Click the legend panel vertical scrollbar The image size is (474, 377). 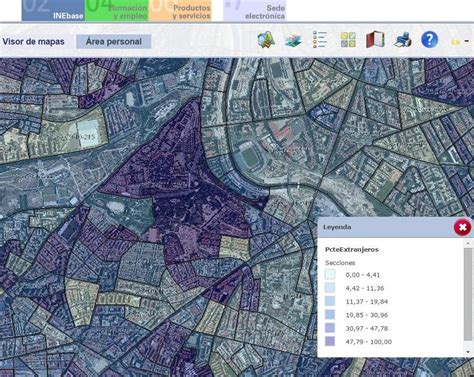[x=468, y=294]
